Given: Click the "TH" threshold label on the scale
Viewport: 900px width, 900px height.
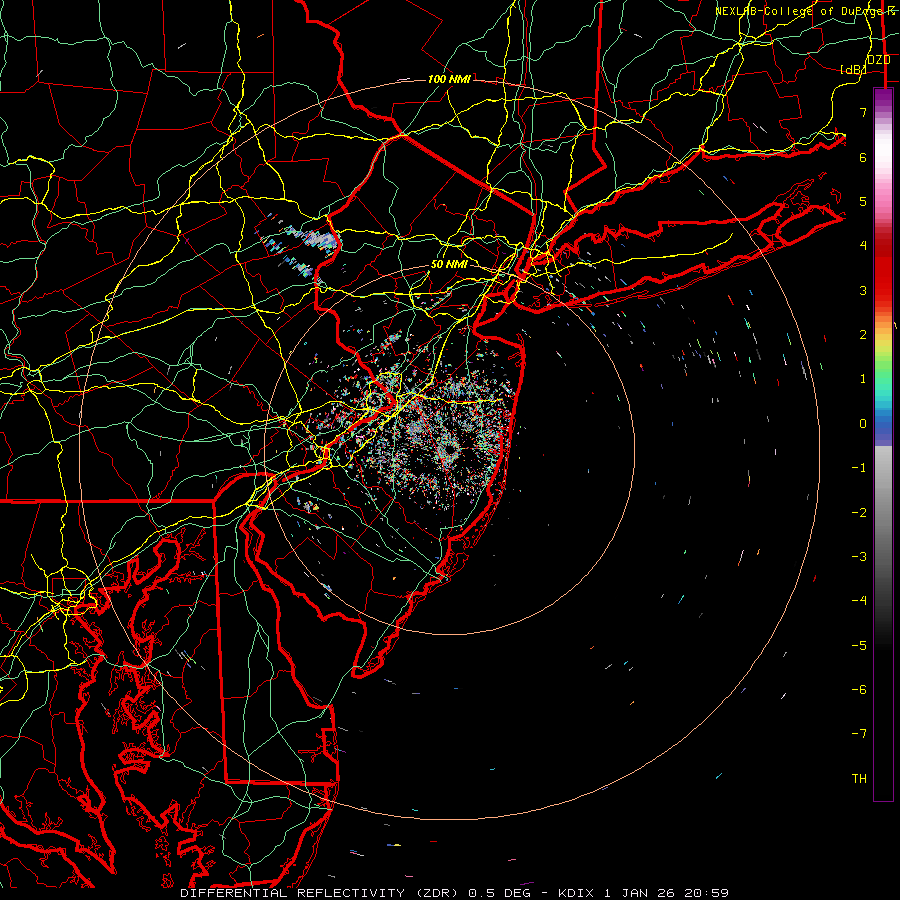Looking at the screenshot, I should pos(859,779).
